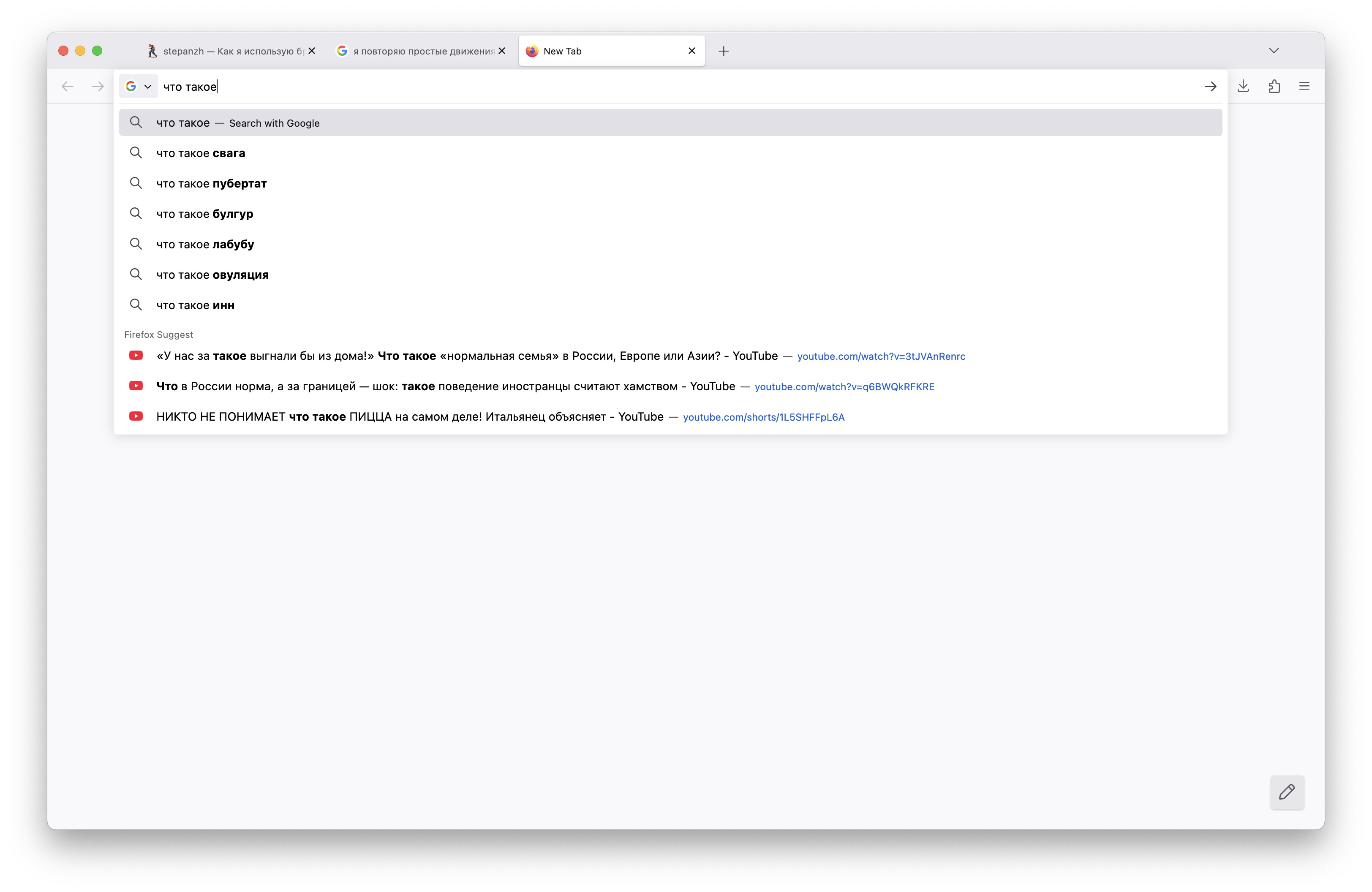
Task: Click the YouTube icon for 'ПИЦЦА' suggestion
Action: coord(136,416)
